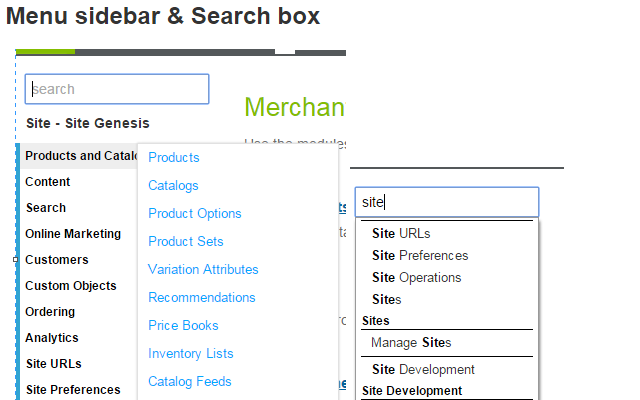
Task: Open the Catalog Feeds link
Action: (x=190, y=382)
